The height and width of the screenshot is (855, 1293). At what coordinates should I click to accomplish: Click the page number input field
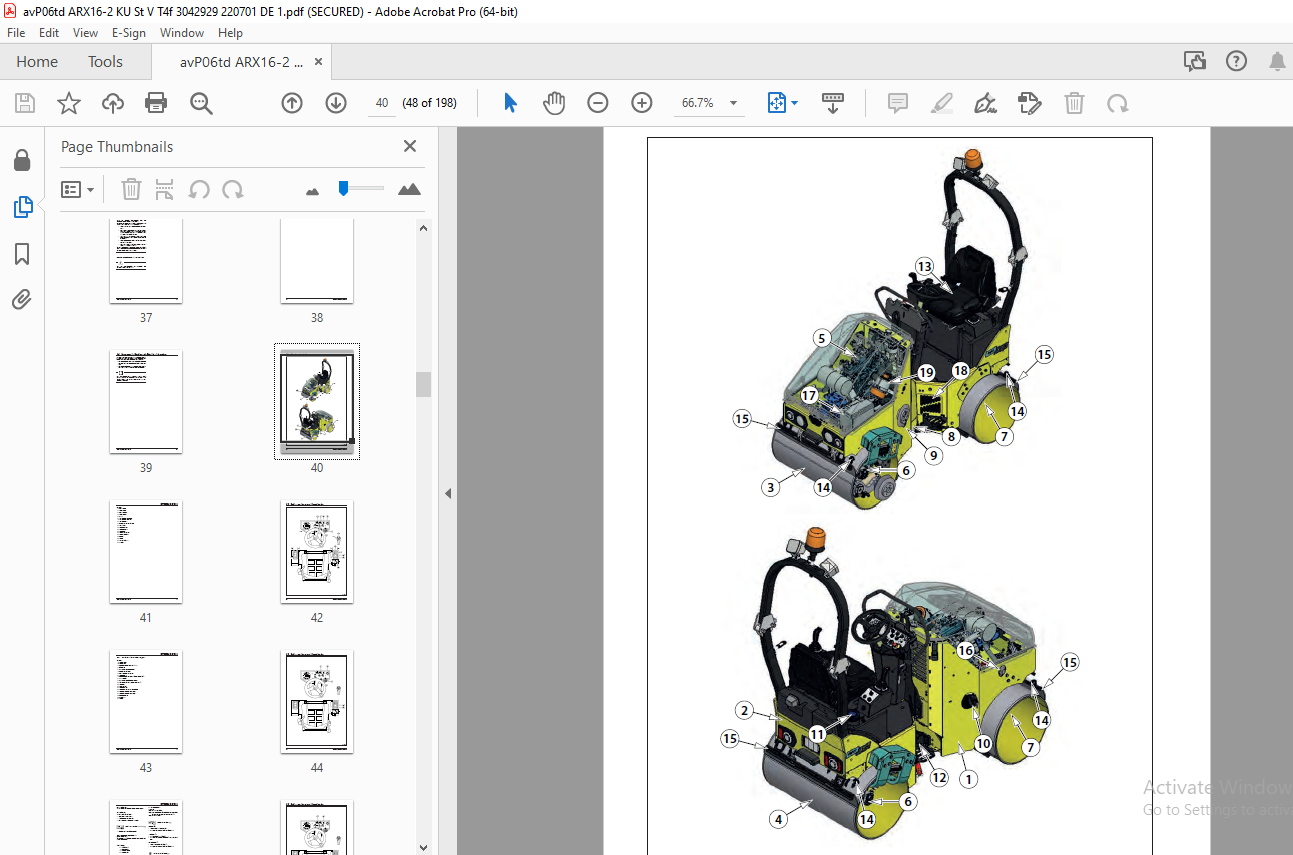pos(381,103)
